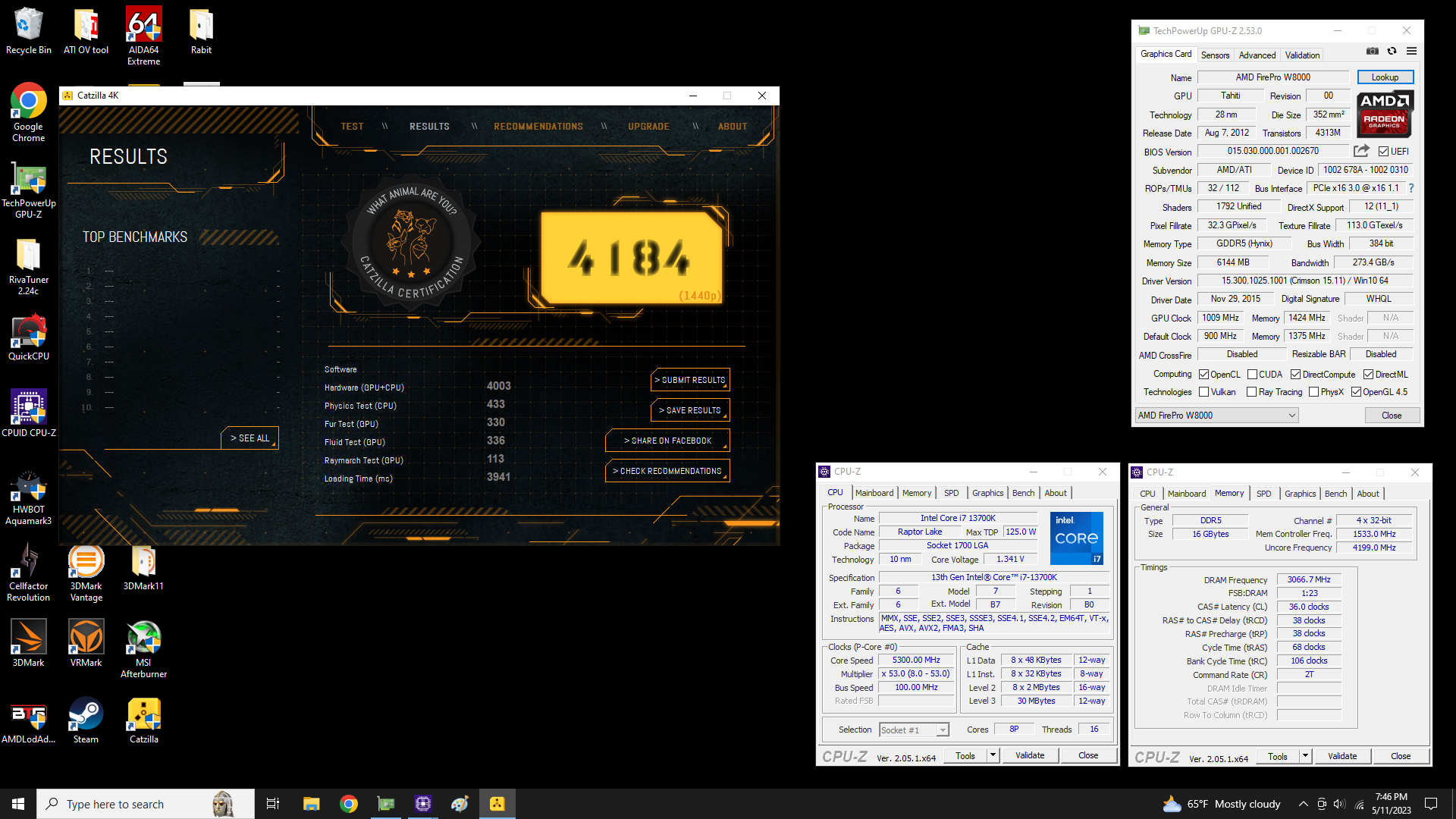The image size is (1456, 819).
Task: Click the bus interface question mark in GPU-Z
Action: tap(1411, 188)
